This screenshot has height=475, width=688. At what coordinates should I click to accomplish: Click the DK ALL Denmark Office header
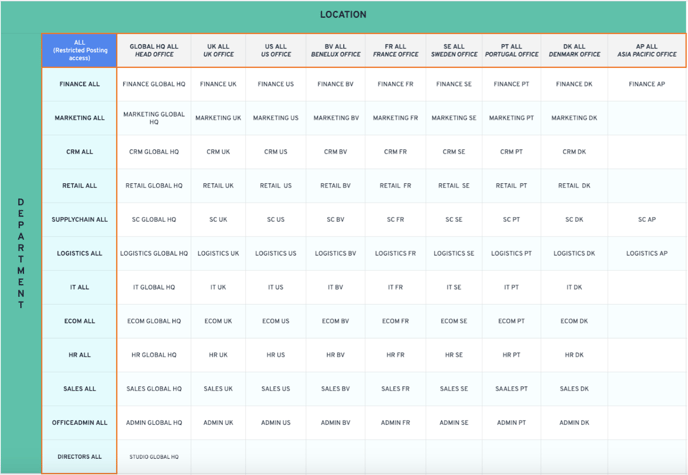[574, 51]
